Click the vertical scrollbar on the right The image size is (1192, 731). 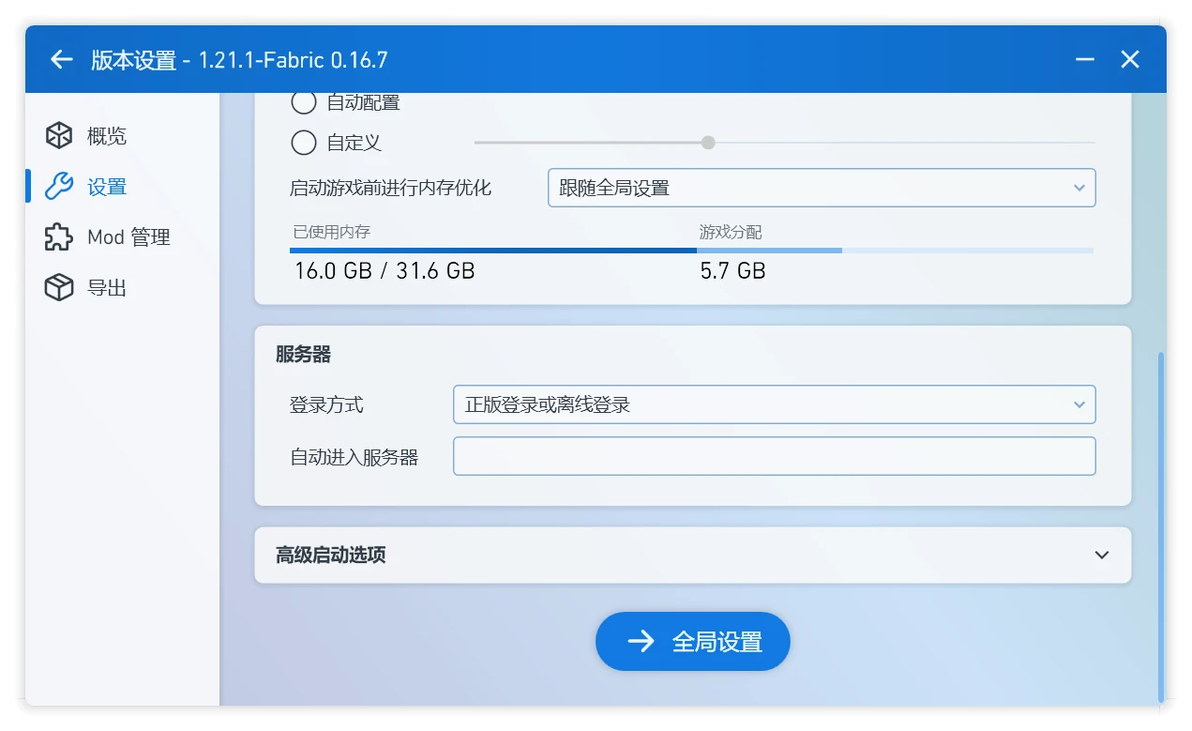click(x=1161, y=527)
